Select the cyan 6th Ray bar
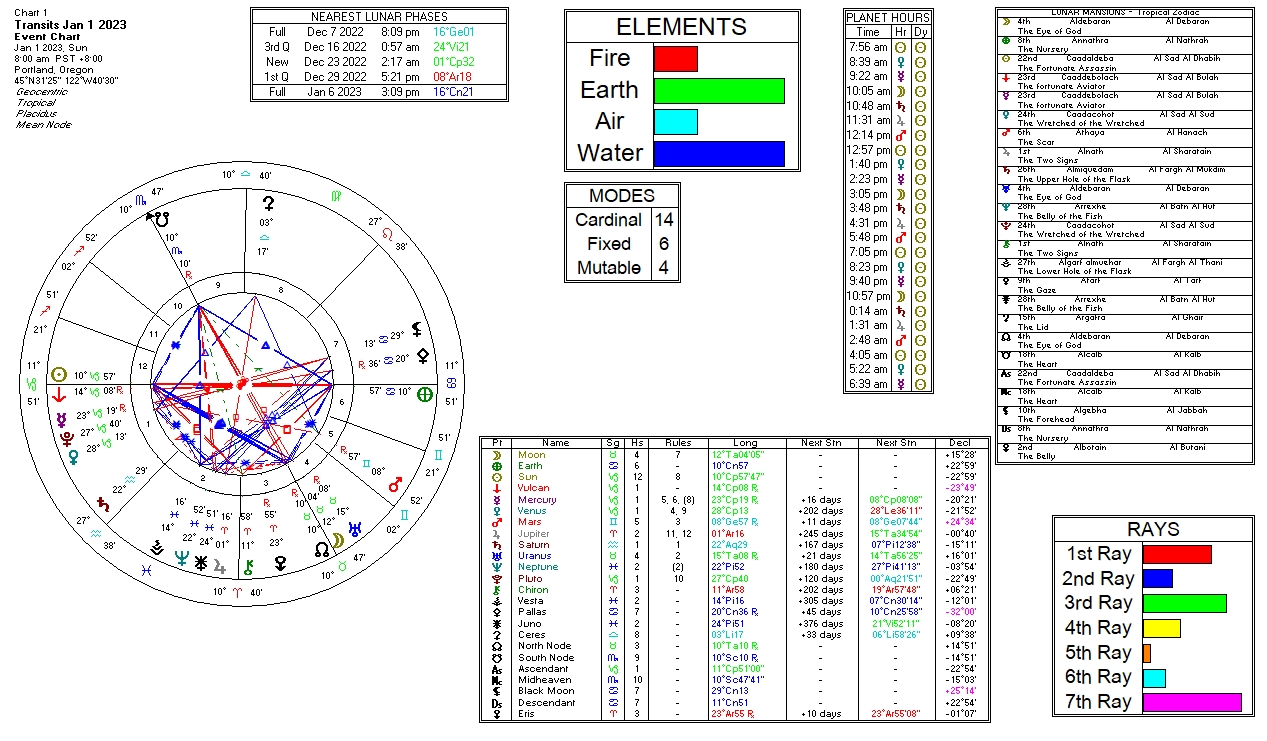Viewport: 1267px width, 741px height. coord(1155,678)
